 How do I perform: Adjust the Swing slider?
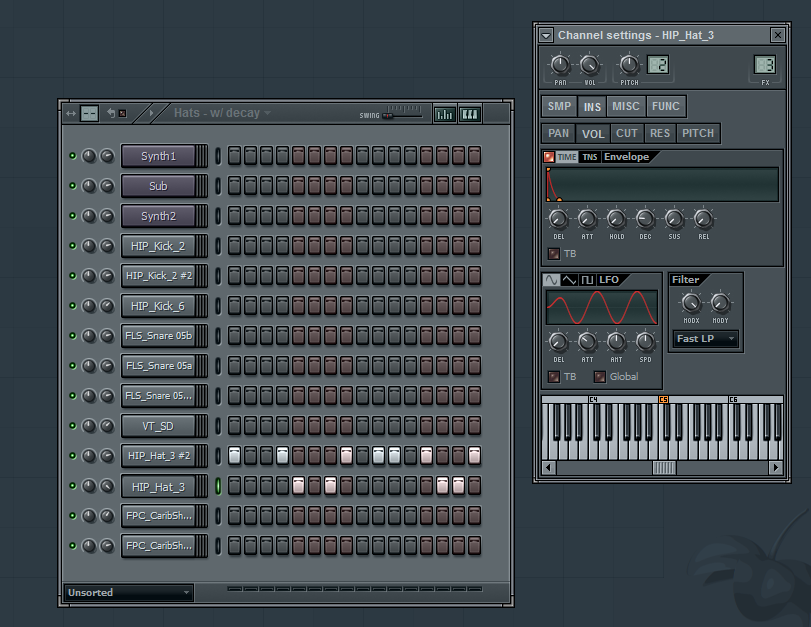coord(387,115)
